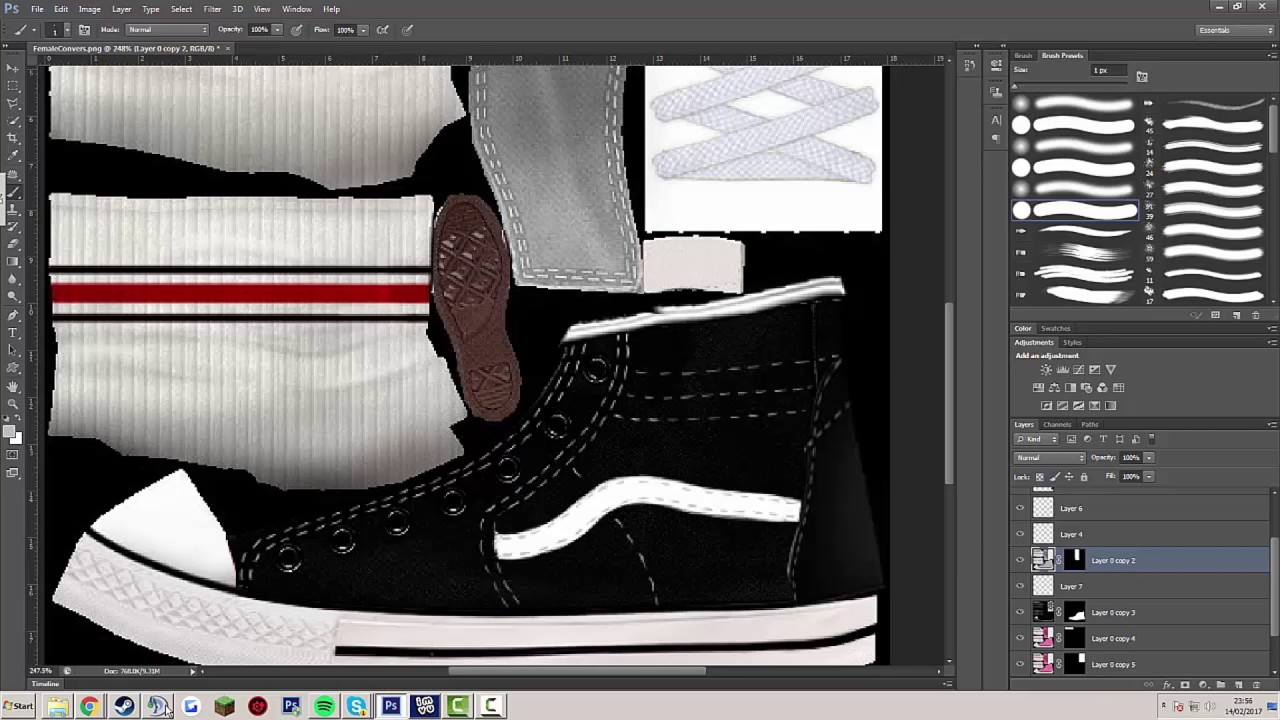Toggle visibility of Layer 0 copy 2
The image size is (1280, 720).
[x=1020, y=560]
